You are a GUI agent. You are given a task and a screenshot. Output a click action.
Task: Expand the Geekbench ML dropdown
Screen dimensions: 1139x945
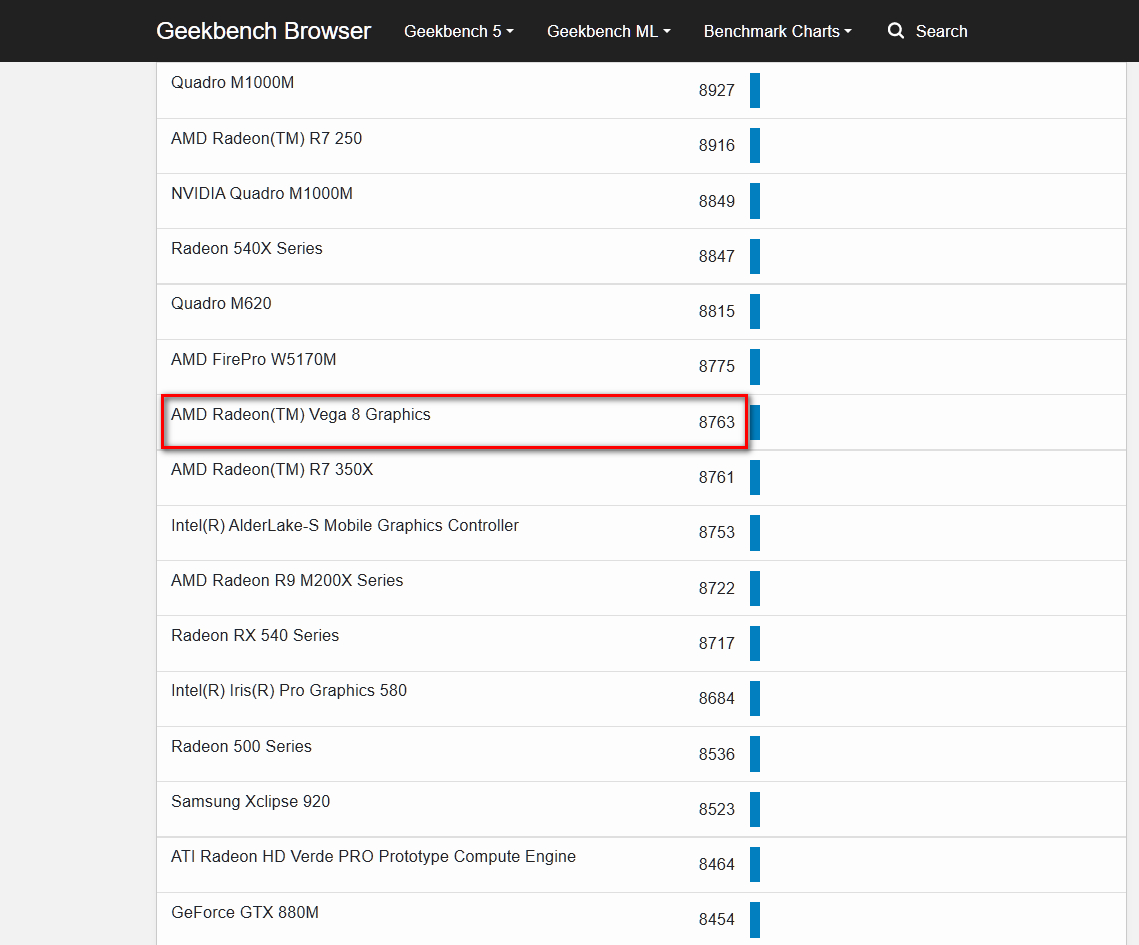pos(608,31)
